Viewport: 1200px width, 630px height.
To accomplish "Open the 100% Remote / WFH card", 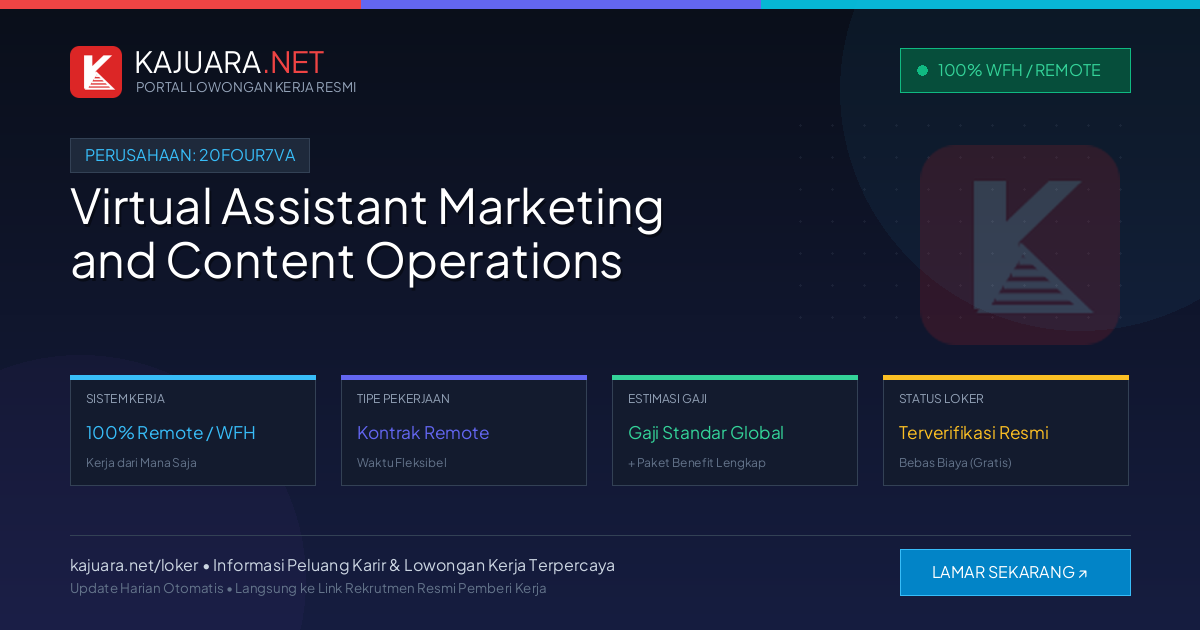I will pos(193,431).
